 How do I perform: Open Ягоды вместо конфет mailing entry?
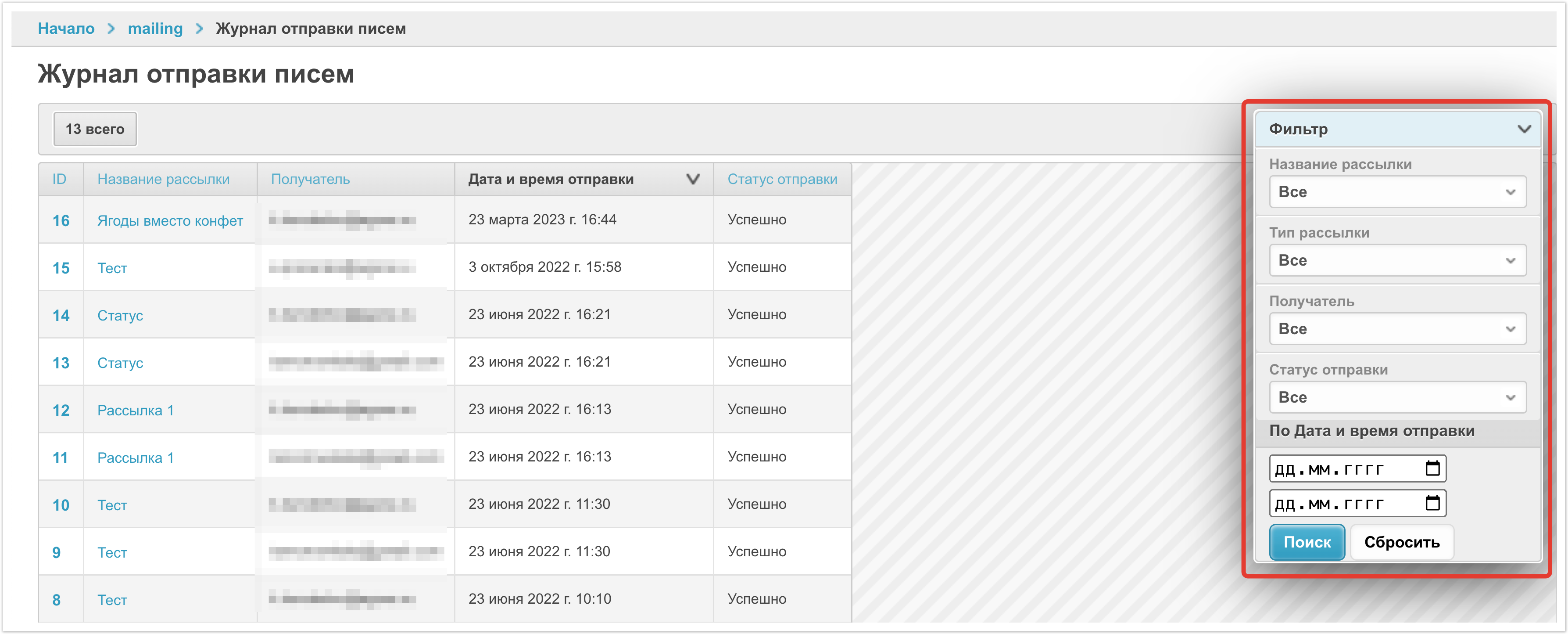click(x=170, y=220)
